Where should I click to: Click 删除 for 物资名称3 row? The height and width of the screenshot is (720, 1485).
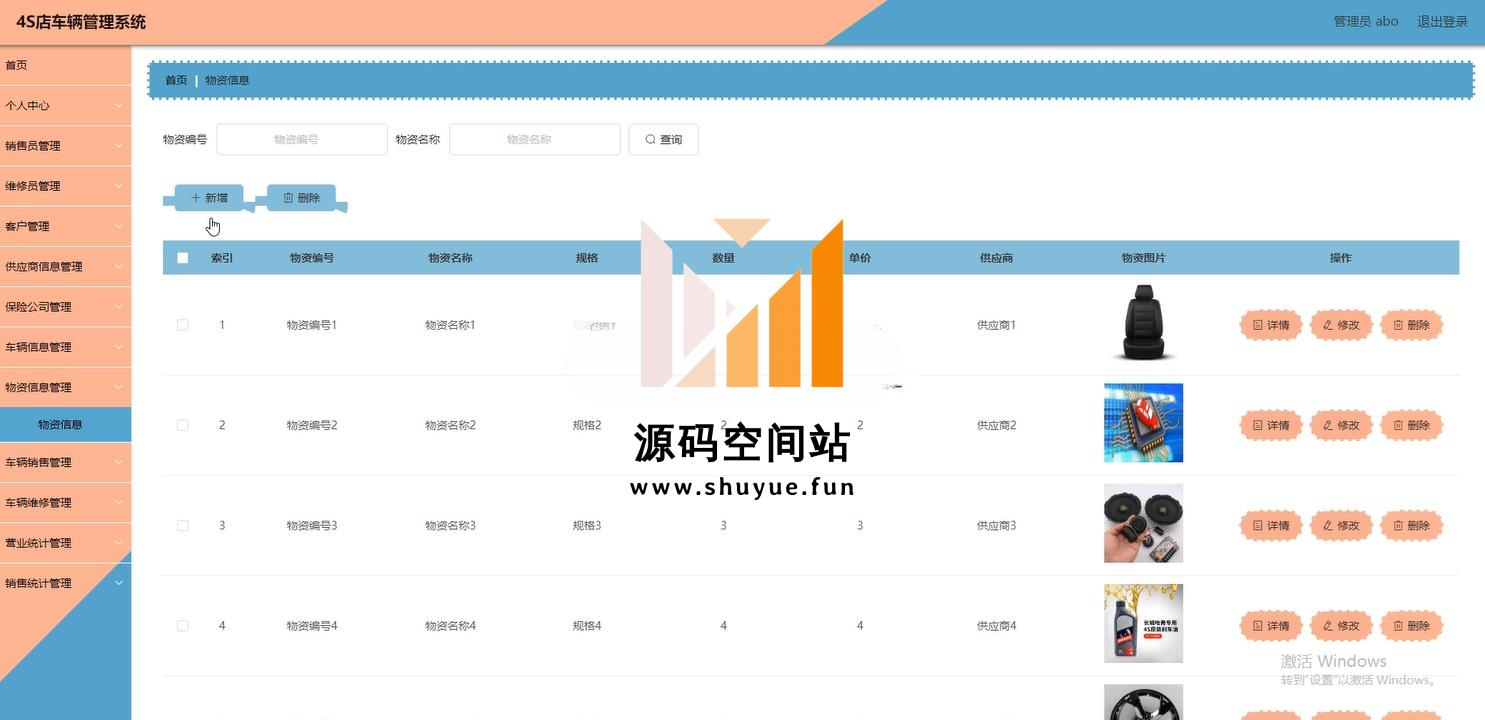(x=1411, y=525)
